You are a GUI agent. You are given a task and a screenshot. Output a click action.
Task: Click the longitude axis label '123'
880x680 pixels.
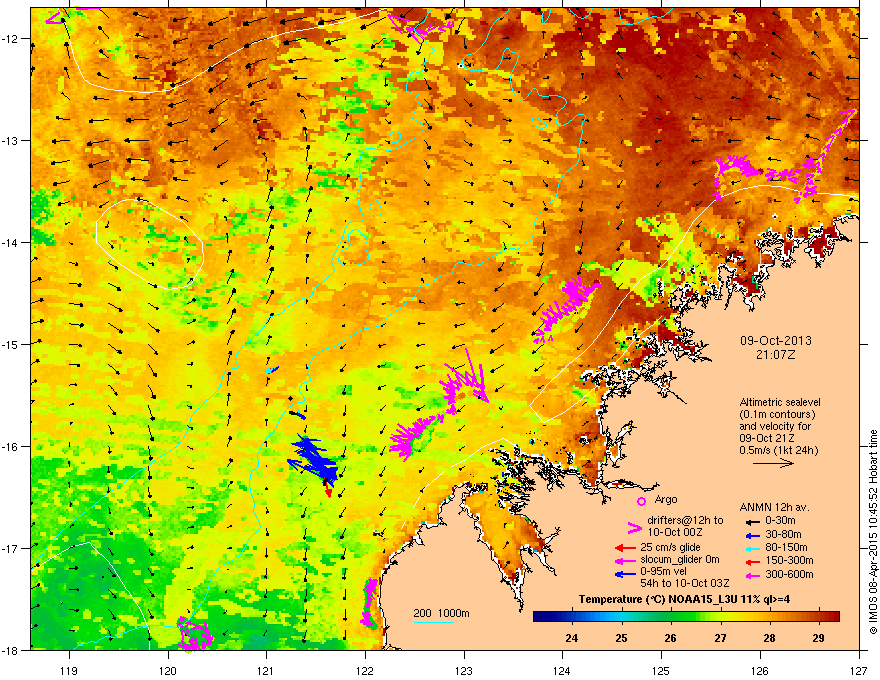click(464, 670)
